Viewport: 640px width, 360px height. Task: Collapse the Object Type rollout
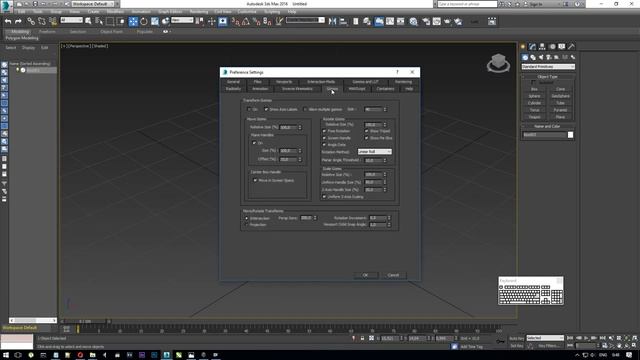(x=548, y=77)
